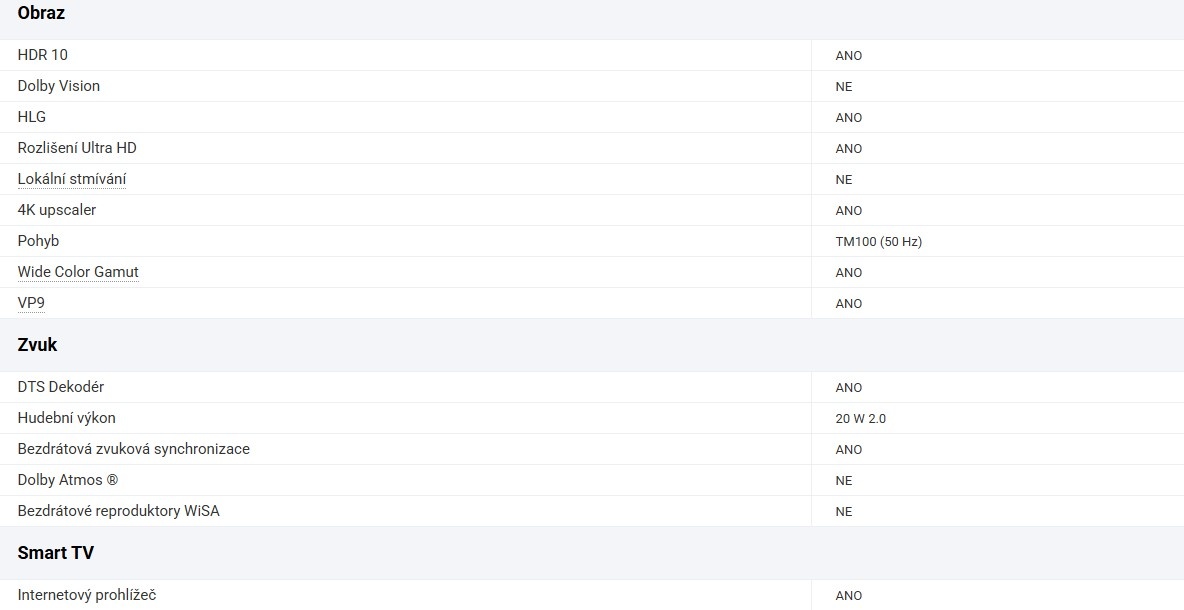Collapse the Obraz section header
Viewport: 1184px width, 610px height.
42,14
